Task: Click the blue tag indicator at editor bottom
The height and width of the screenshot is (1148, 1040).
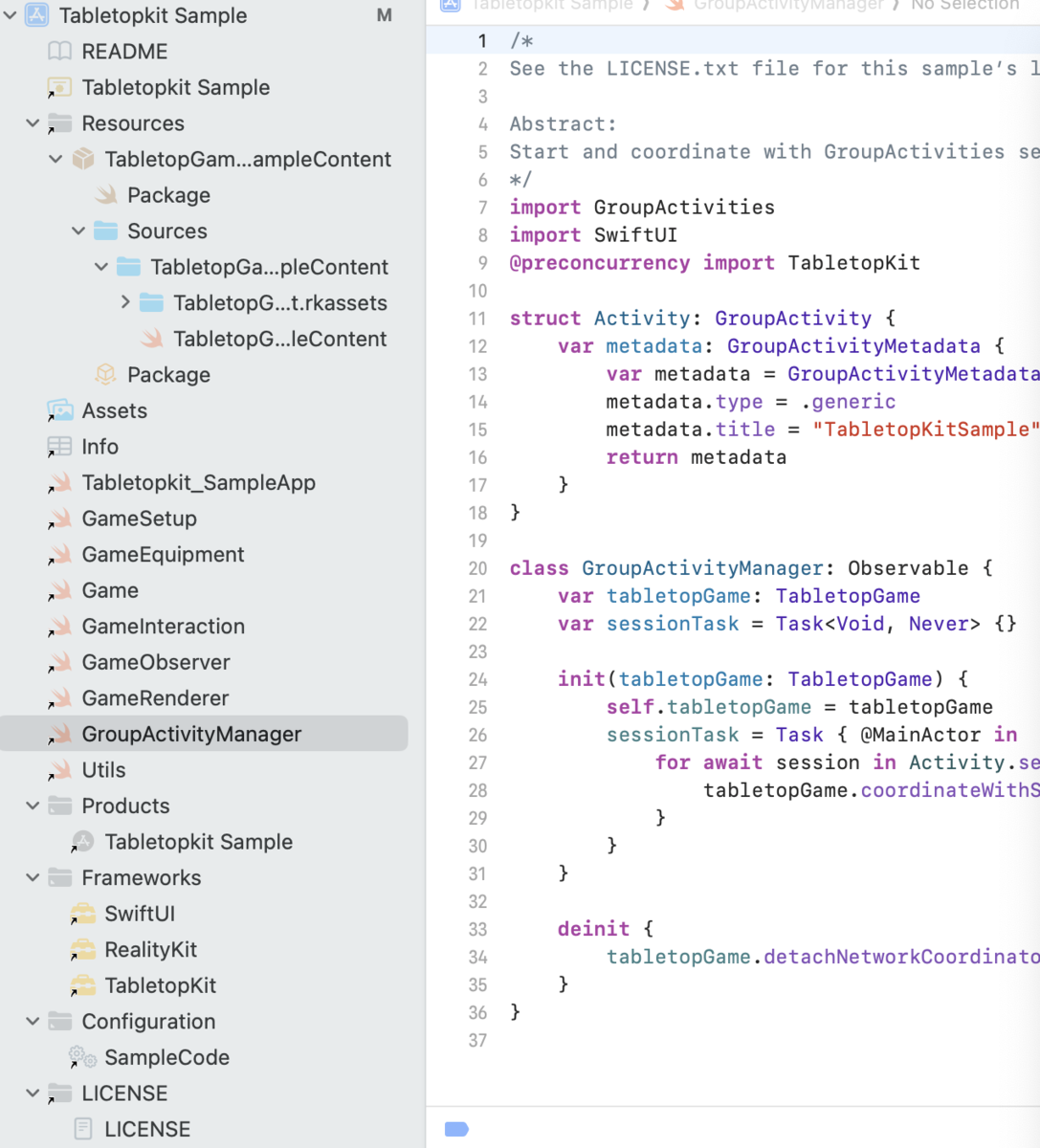Action: coord(456,1130)
